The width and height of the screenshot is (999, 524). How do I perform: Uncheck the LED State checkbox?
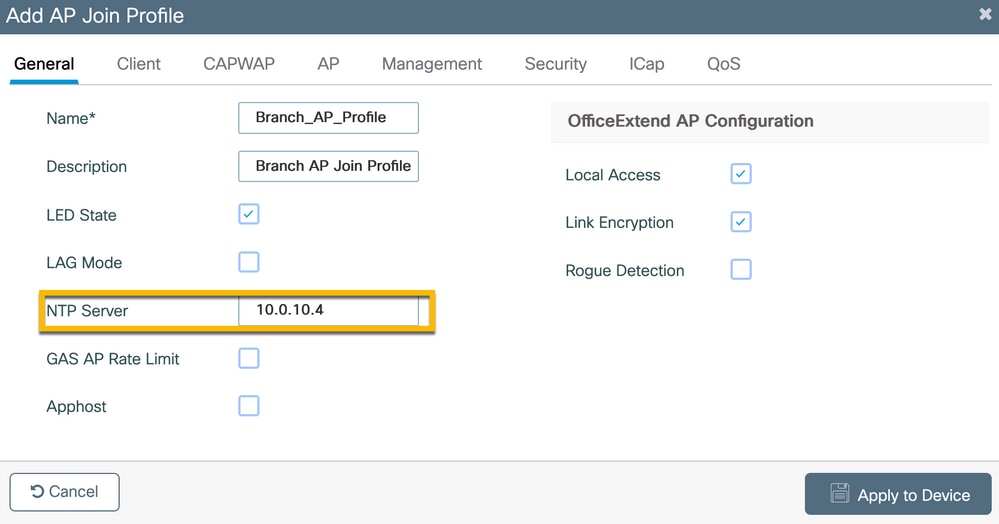coord(248,214)
